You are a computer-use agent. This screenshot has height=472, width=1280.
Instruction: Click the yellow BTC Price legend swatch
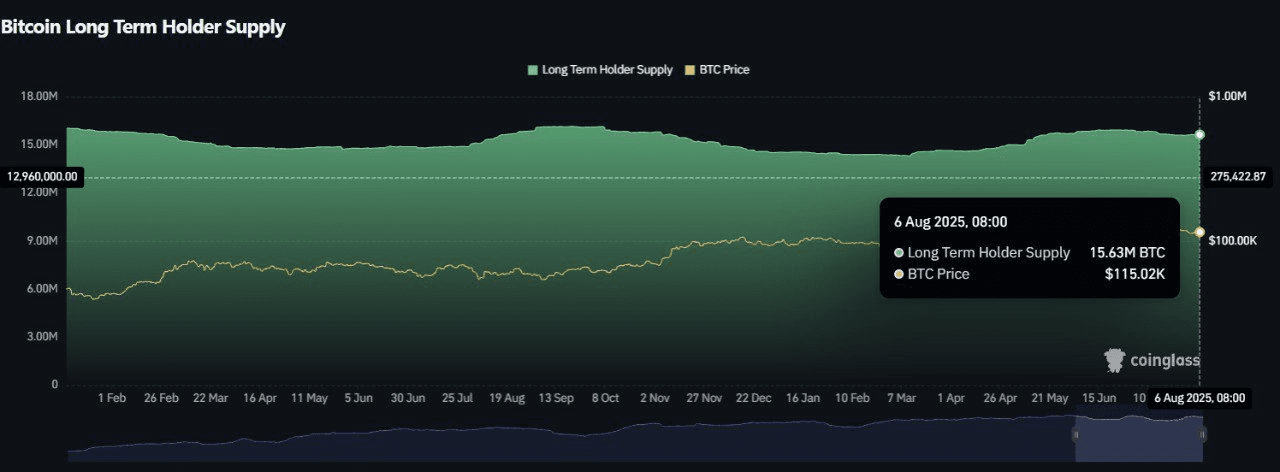pyautogui.click(x=689, y=70)
